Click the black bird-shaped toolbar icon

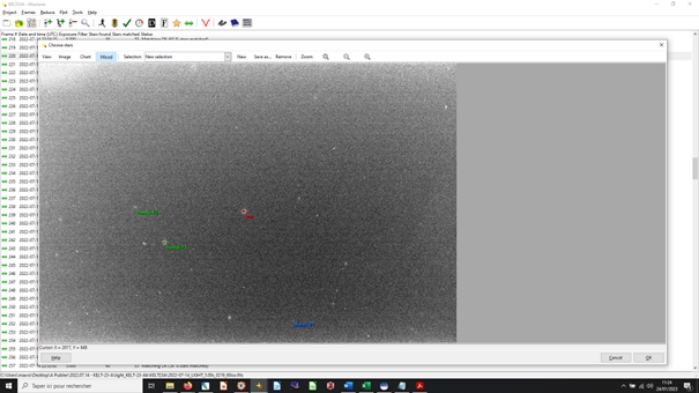point(222,23)
